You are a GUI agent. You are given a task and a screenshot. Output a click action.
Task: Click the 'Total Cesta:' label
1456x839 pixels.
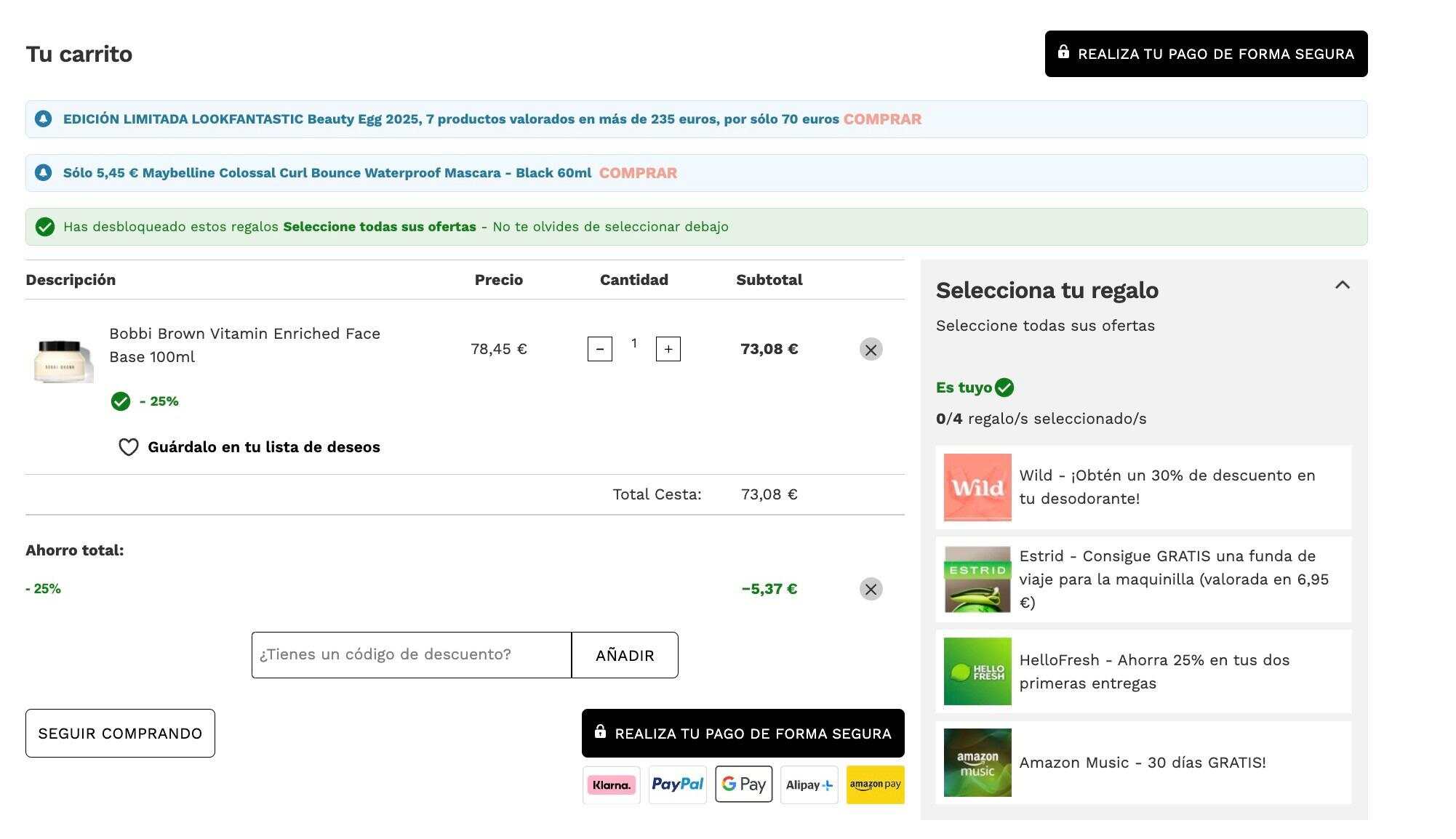tap(657, 494)
